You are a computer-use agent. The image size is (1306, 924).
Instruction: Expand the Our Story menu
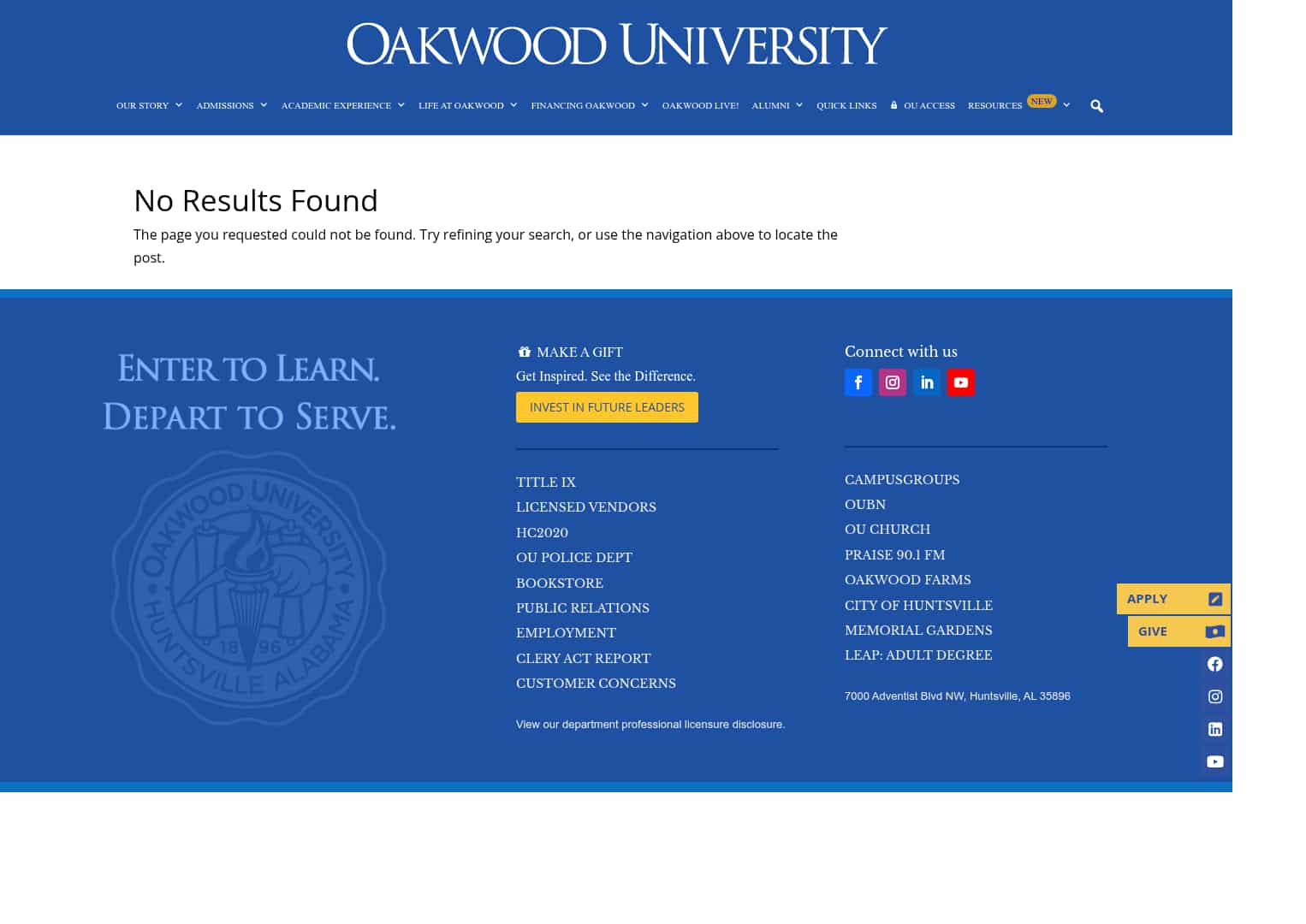[x=150, y=105]
